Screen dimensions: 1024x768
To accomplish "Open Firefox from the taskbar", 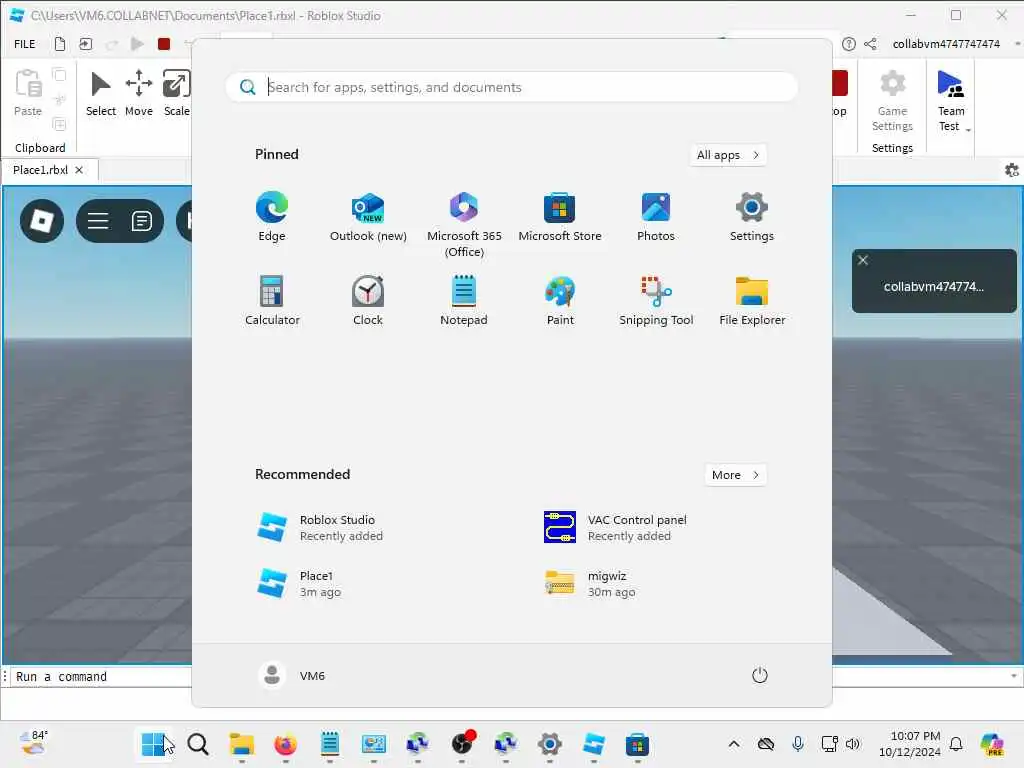I will point(285,744).
